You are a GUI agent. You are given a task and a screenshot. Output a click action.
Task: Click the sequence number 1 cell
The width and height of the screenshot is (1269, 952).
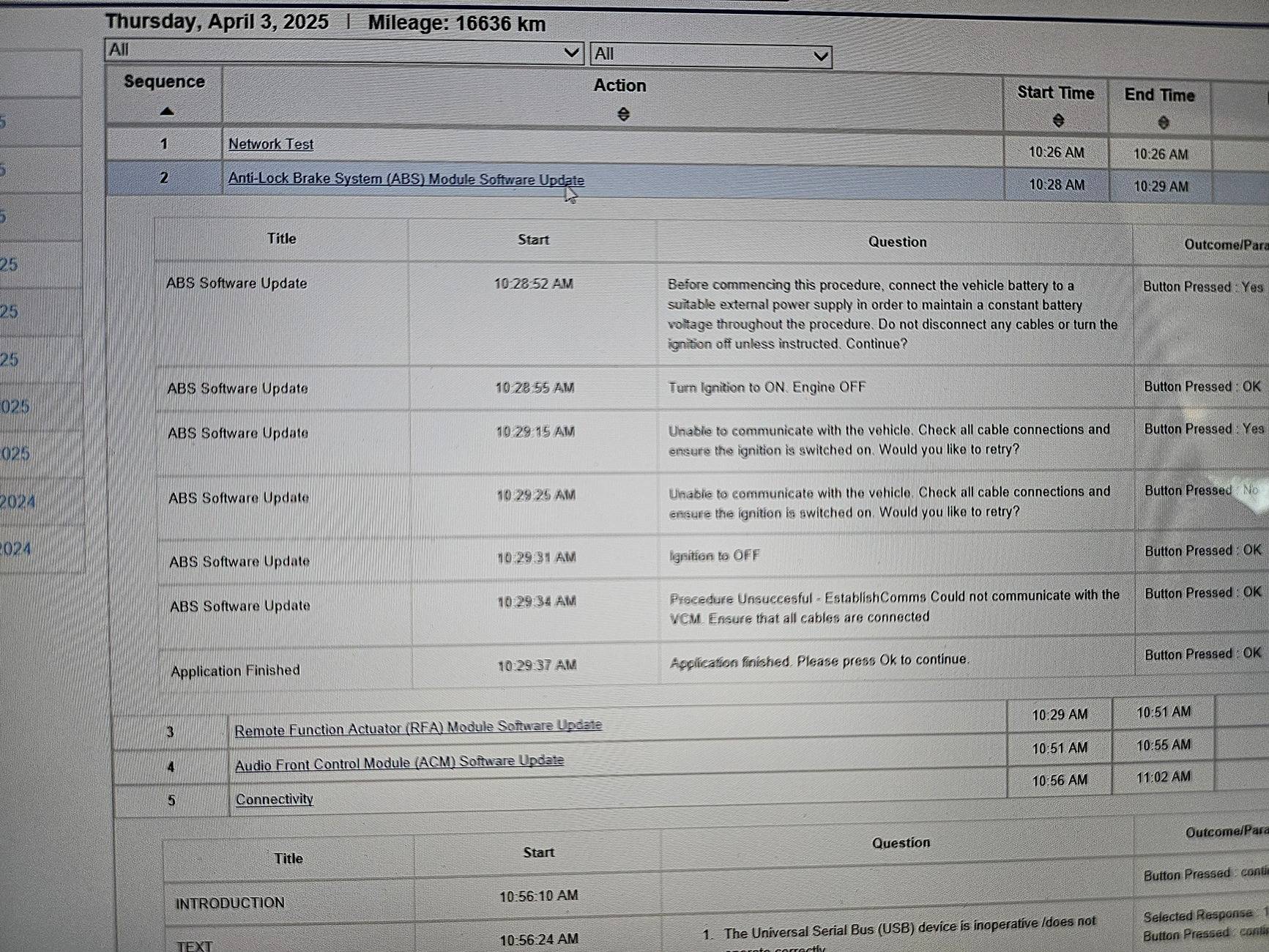pyautogui.click(x=164, y=144)
